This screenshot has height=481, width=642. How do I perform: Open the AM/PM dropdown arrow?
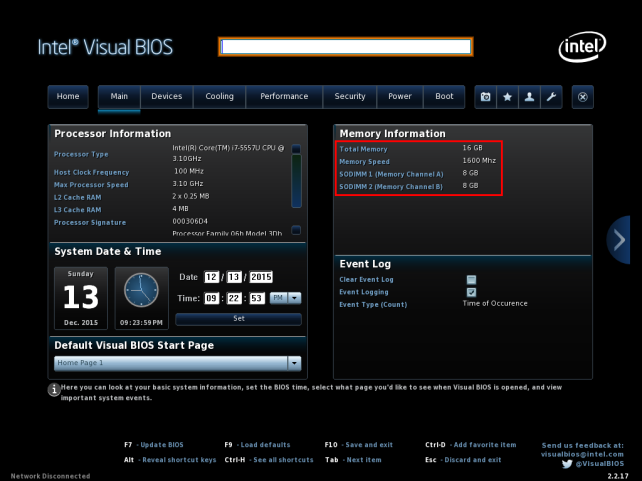point(294,298)
